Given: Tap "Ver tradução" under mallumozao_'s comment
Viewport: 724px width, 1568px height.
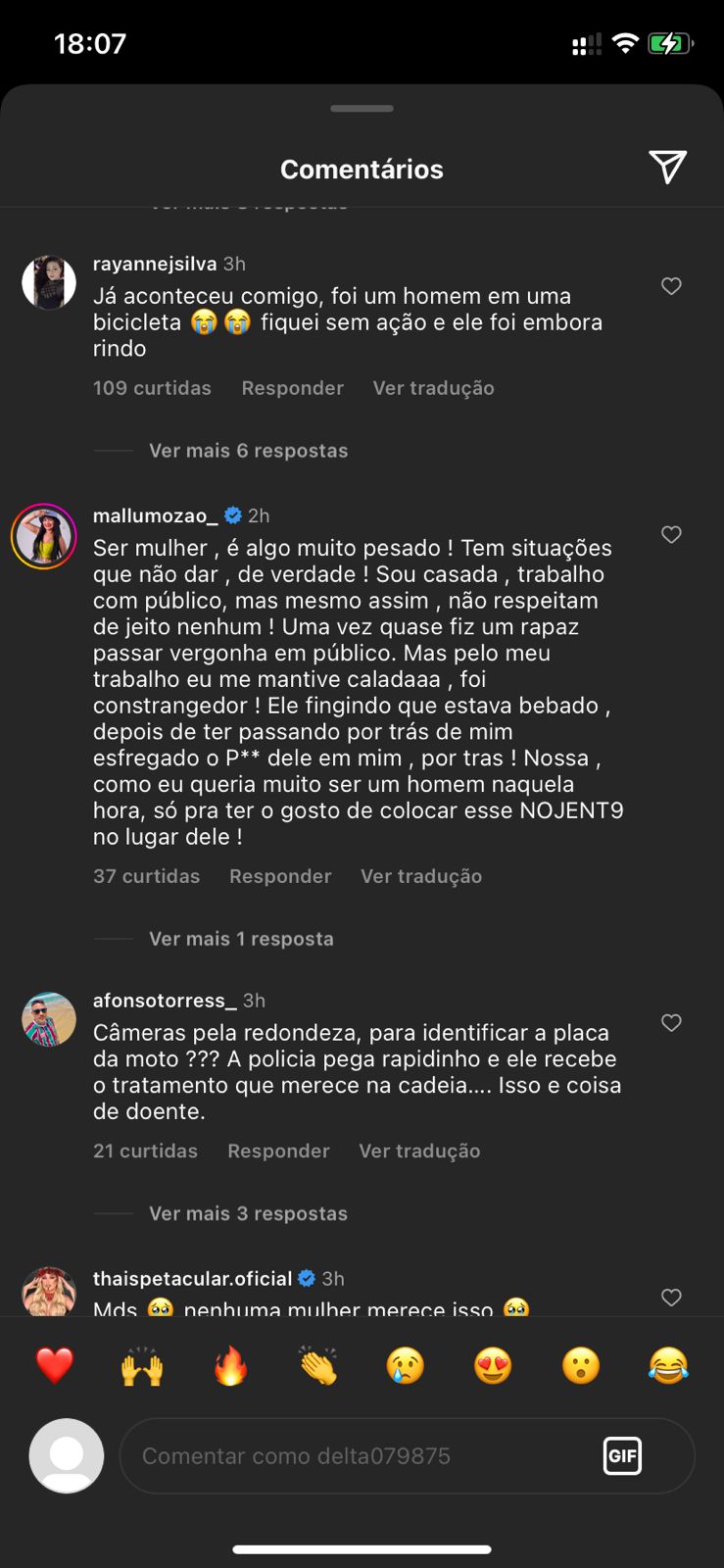Looking at the screenshot, I should (x=421, y=876).
